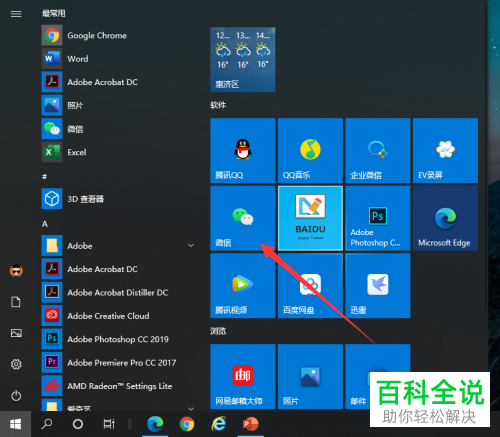Screen dimensions: 500x437
Task: Open Excel from most used list
Action: (118, 152)
